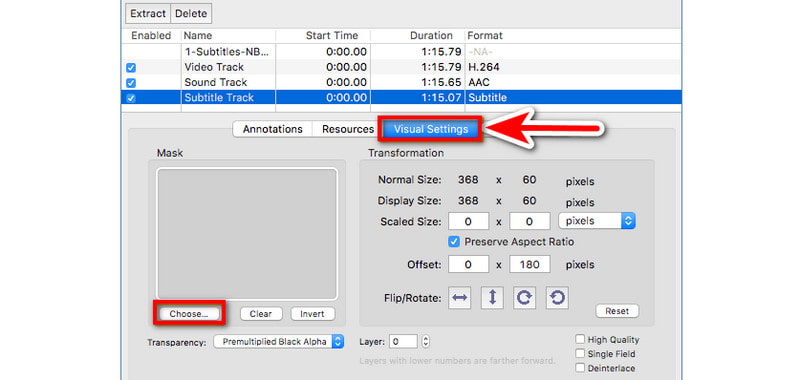Open the Transparency mode dropdown
This screenshot has height=380, width=800.
click(x=279, y=342)
